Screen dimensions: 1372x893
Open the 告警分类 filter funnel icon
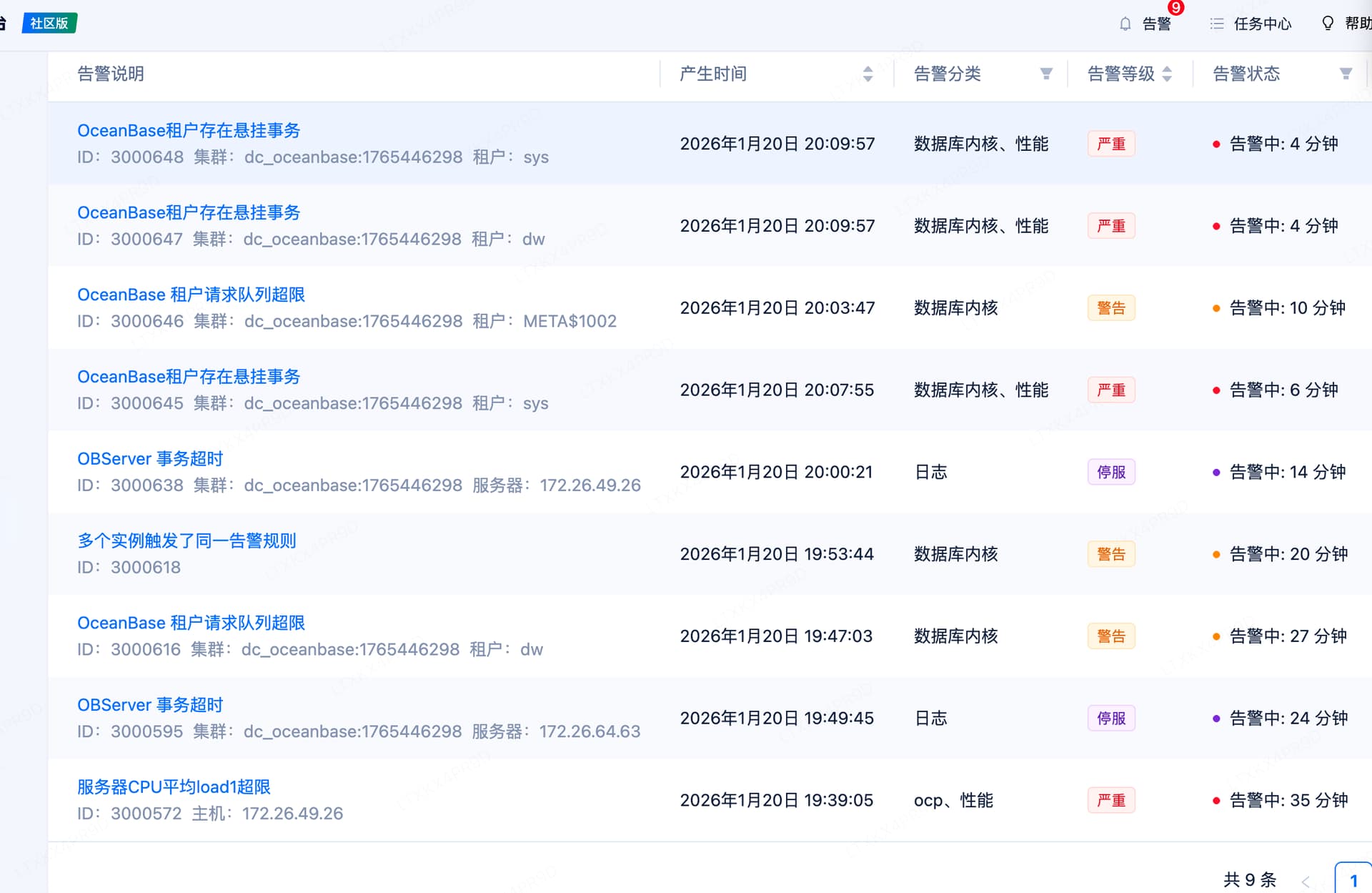[1046, 74]
